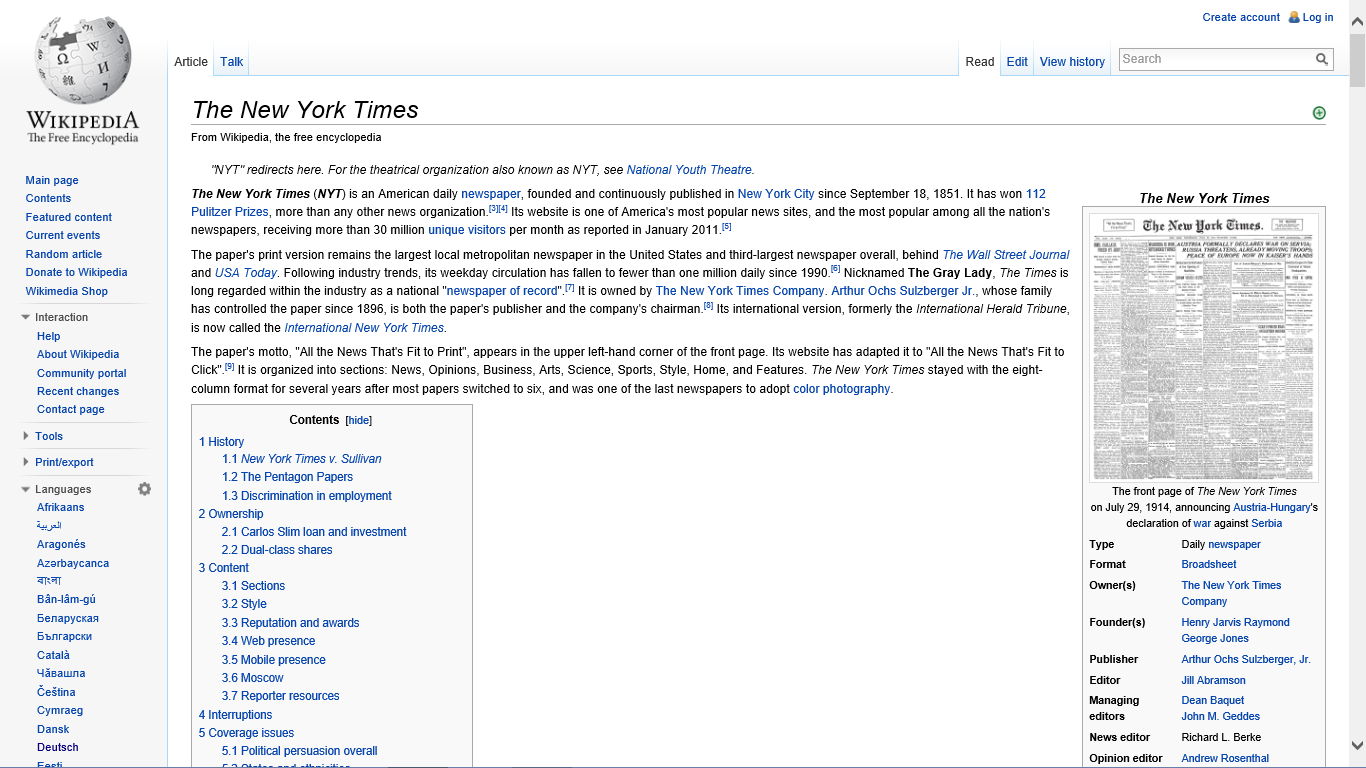Follow the USA Today link
The height and width of the screenshot is (768, 1366).
pyautogui.click(x=246, y=273)
